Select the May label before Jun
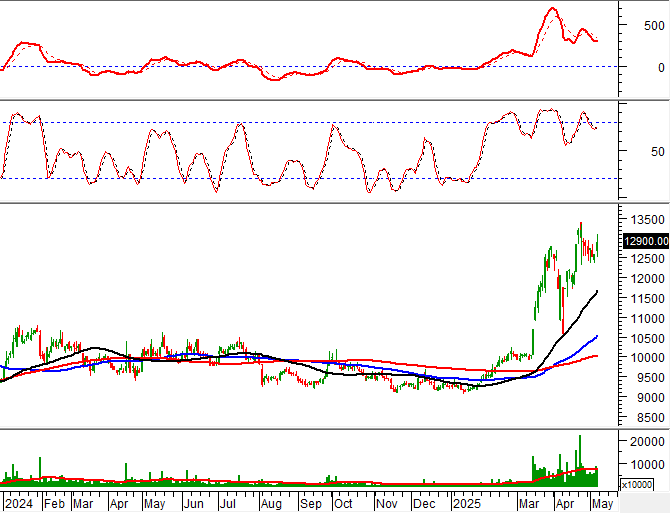 click(x=154, y=504)
